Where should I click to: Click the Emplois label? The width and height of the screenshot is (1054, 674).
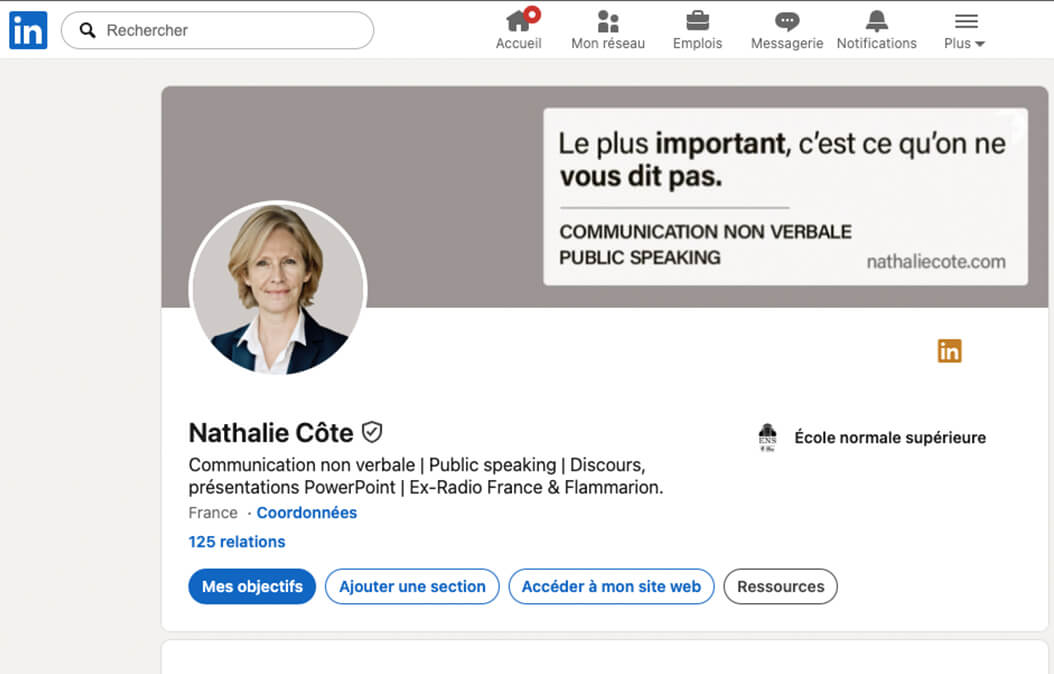(697, 43)
